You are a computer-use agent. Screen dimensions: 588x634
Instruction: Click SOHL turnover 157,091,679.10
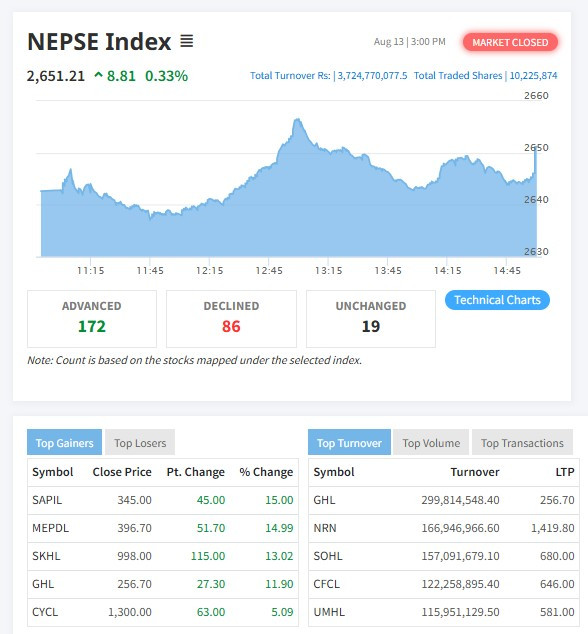click(x=460, y=556)
